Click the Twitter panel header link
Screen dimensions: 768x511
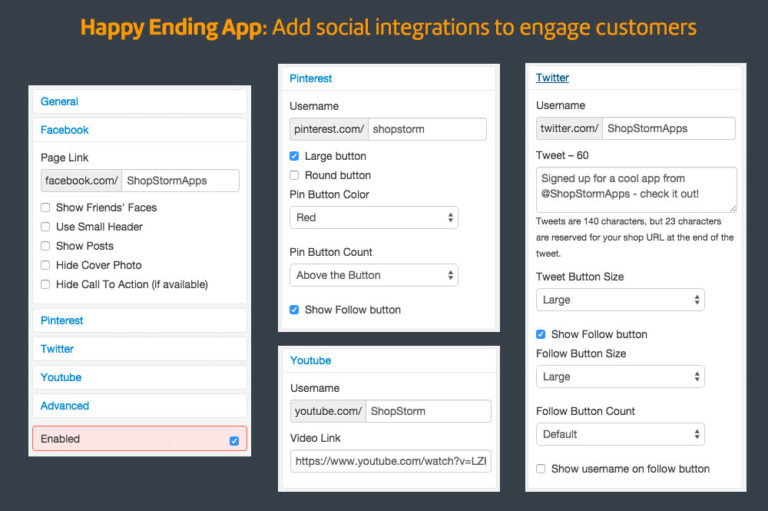click(x=552, y=78)
